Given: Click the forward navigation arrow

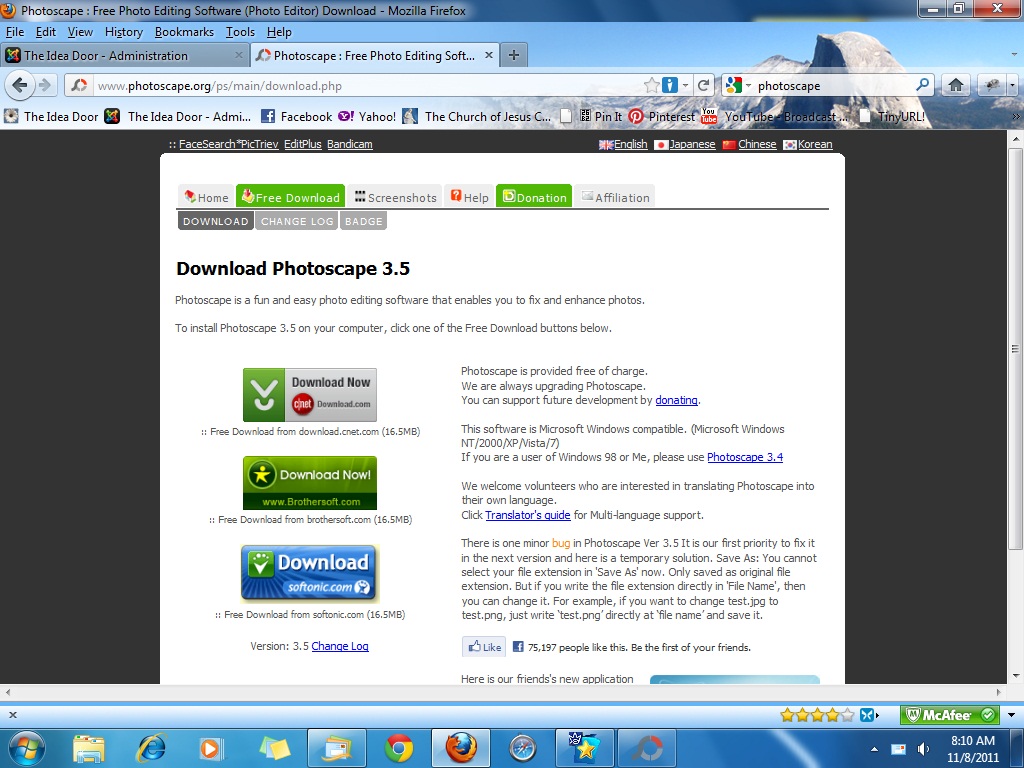Looking at the screenshot, I should coord(44,85).
